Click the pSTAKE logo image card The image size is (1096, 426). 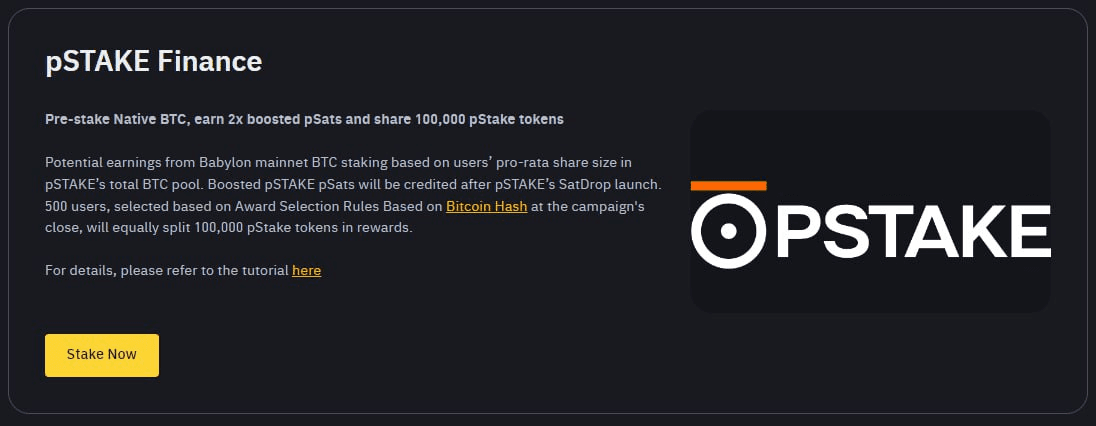coord(870,211)
